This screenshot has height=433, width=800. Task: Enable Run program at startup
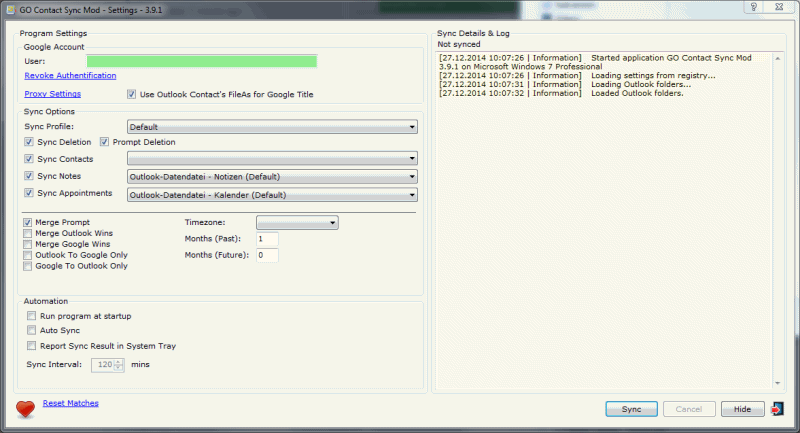click(x=32, y=316)
